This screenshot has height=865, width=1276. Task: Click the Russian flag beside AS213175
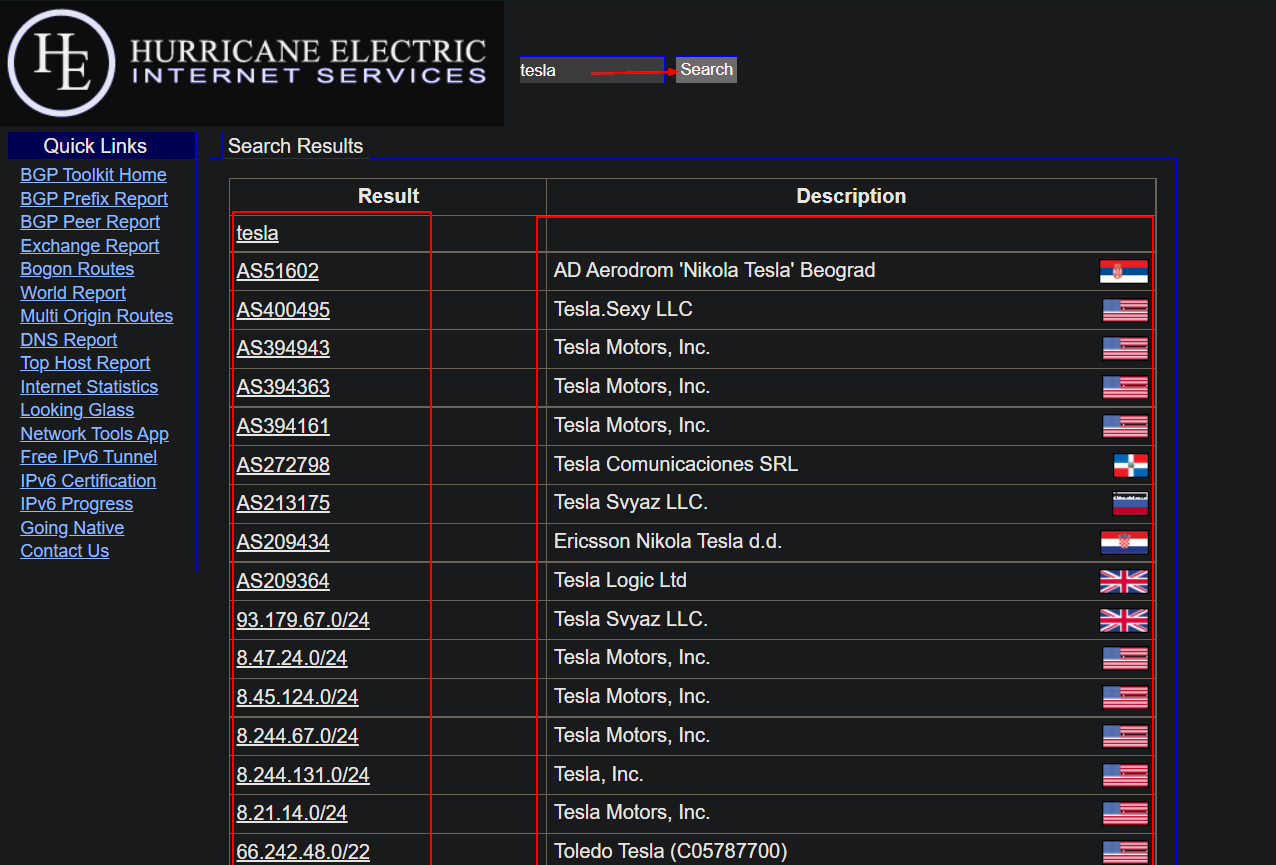pyautogui.click(x=1129, y=503)
